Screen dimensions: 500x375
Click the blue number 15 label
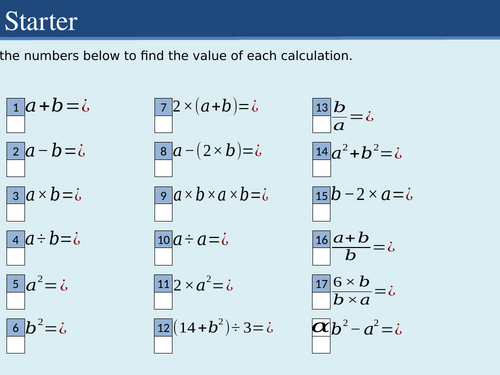click(x=322, y=195)
